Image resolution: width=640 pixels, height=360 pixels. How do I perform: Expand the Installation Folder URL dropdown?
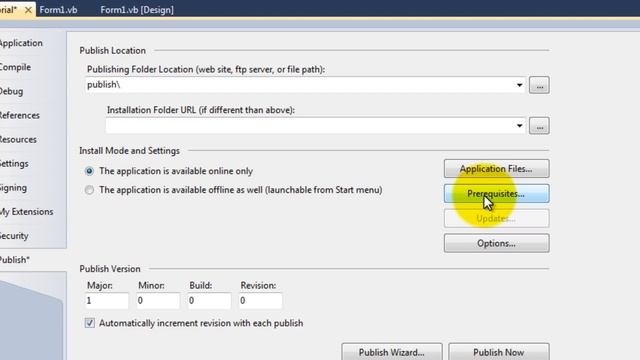tap(519, 125)
